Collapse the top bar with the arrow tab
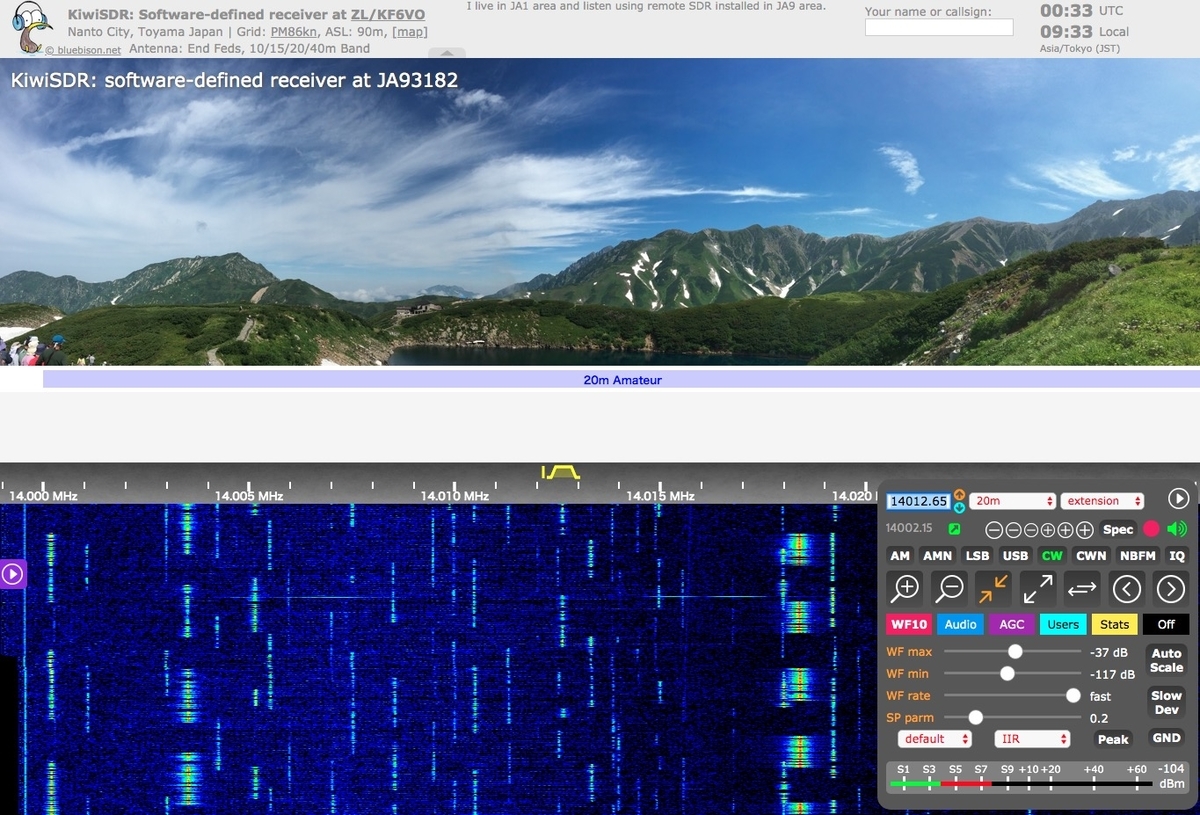Viewport: 1200px width, 815px height. click(446, 53)
